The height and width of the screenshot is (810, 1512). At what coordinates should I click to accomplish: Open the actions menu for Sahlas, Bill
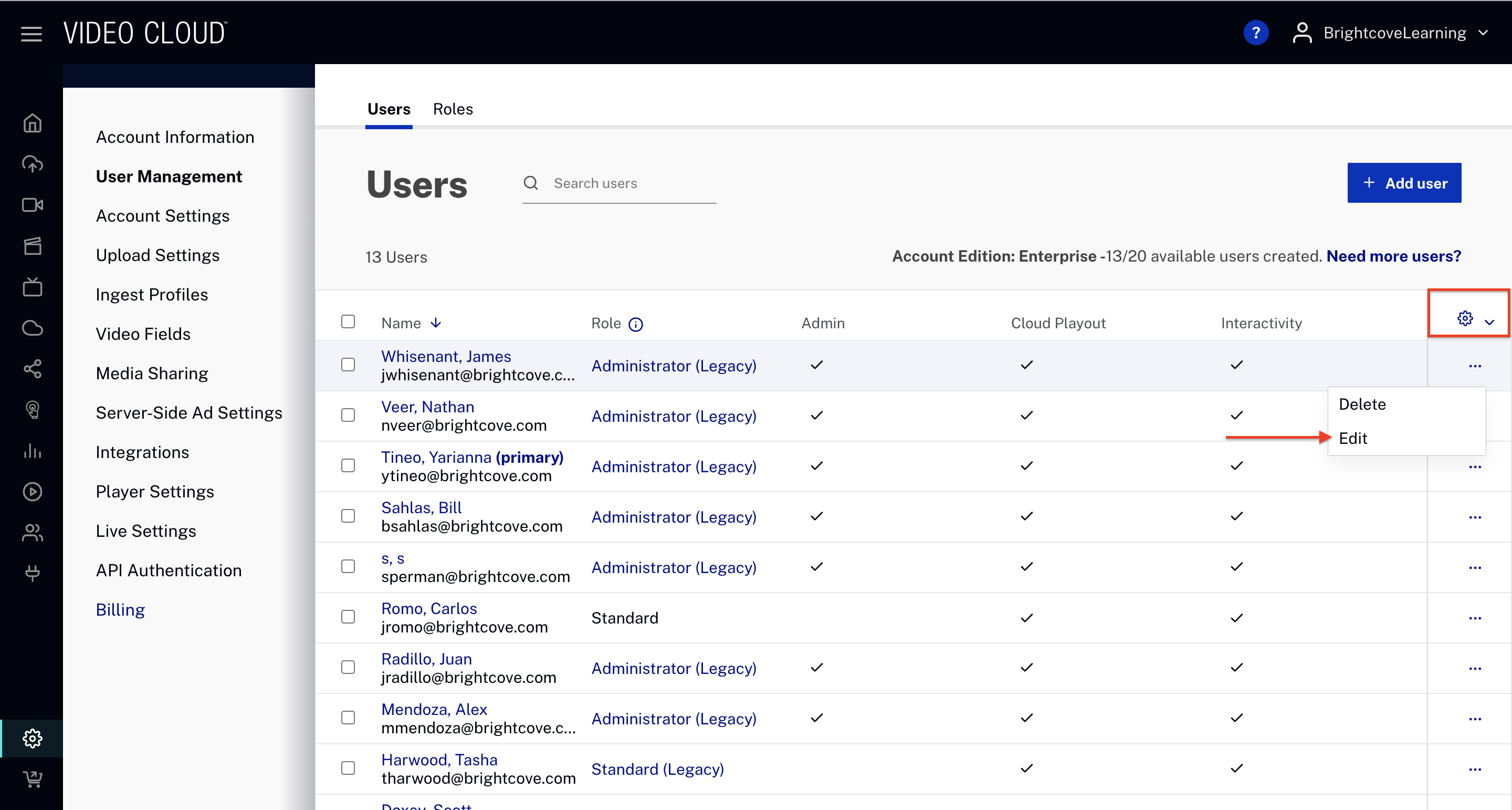1474,517
